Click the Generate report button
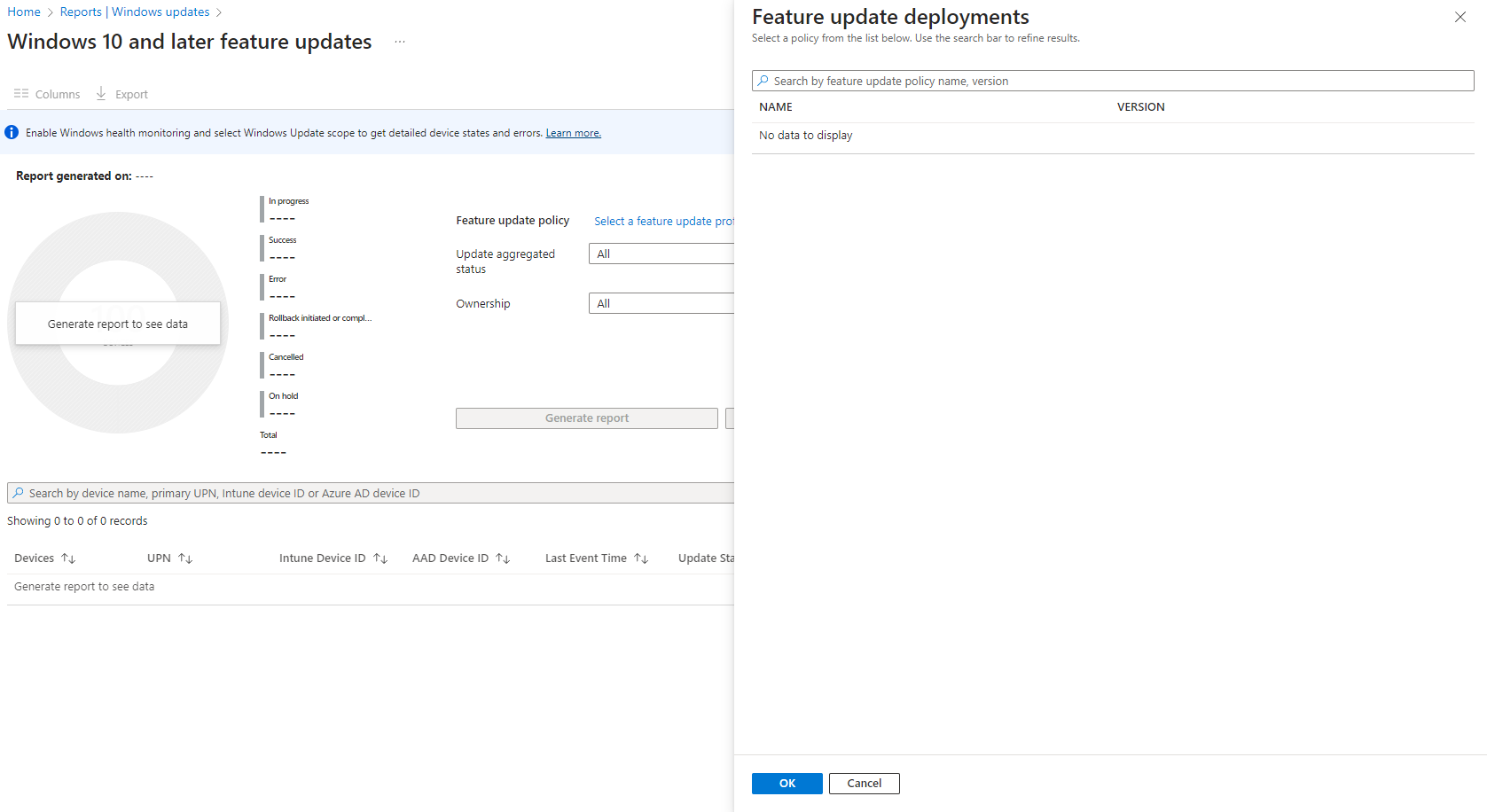This screenshot has width=1487, height=812. tap(587, 418)
